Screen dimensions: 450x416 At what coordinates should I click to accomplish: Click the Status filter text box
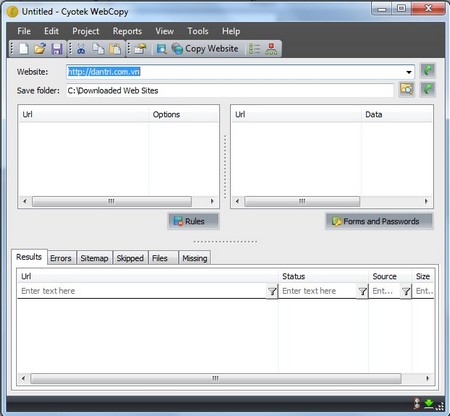click(318, 291)
